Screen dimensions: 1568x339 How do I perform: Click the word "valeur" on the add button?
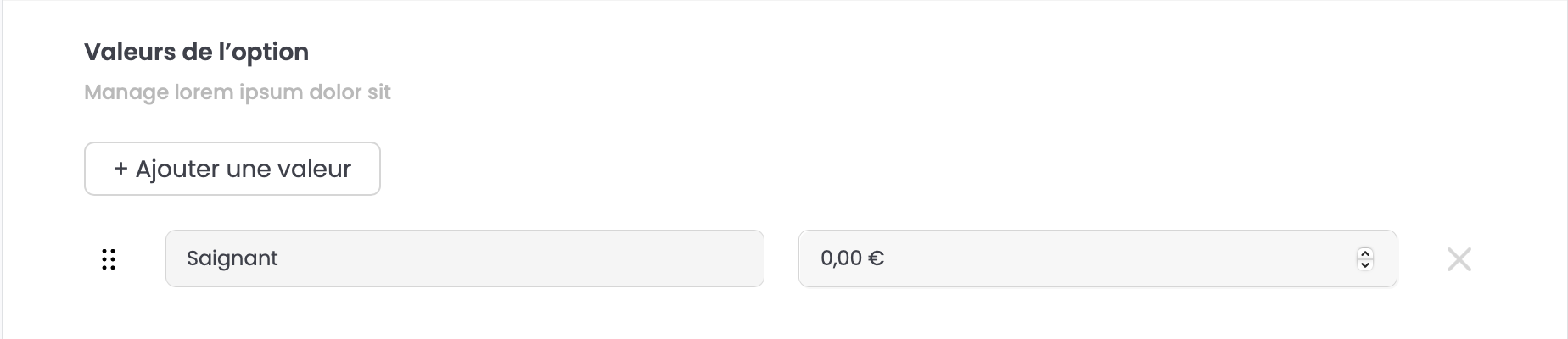(x=313, y=169)
